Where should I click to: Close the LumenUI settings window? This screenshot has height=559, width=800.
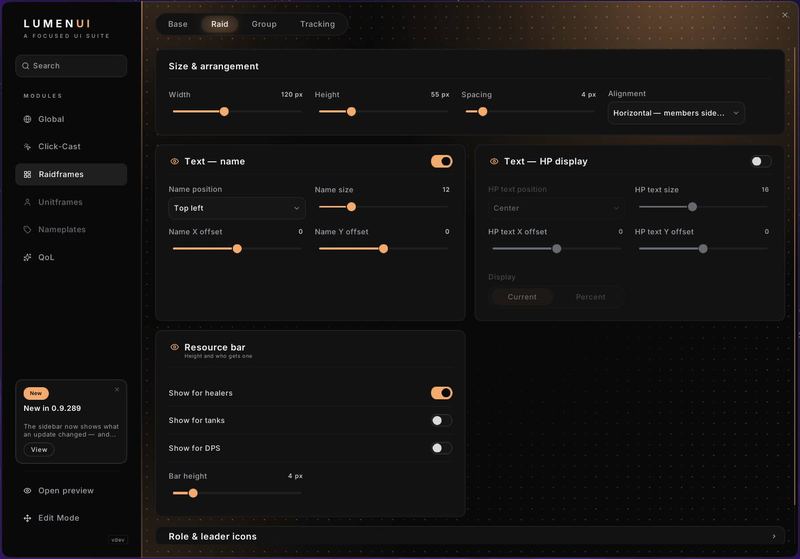click(x=785, y=15)
